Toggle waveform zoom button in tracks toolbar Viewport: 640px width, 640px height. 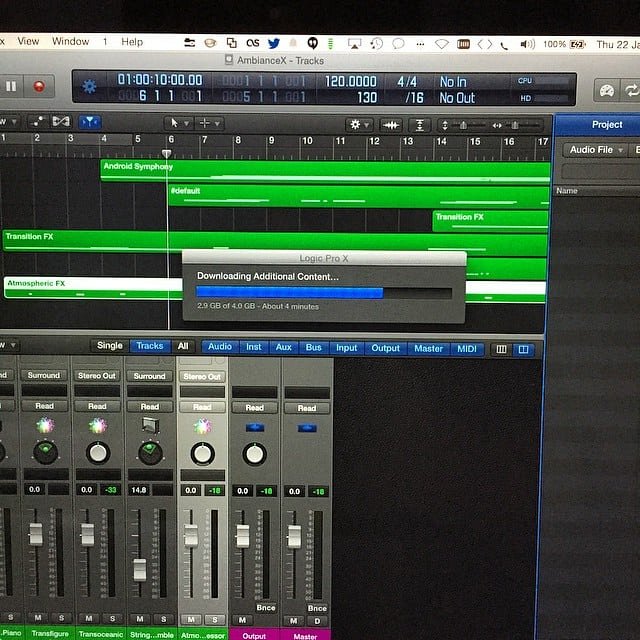tap(389, 124)
